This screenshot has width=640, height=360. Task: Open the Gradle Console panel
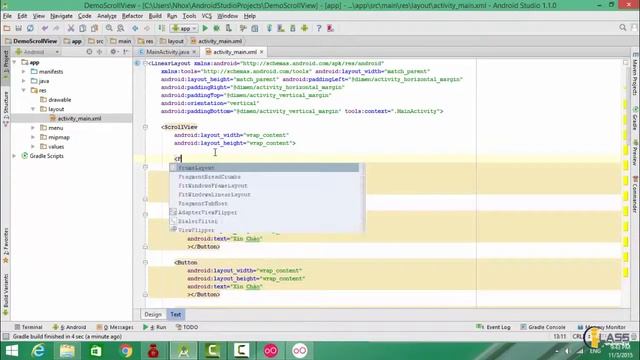543,327
